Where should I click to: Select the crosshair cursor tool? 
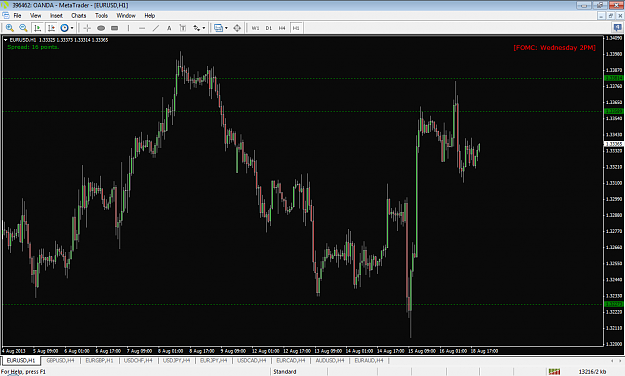(x=87, y=28)
